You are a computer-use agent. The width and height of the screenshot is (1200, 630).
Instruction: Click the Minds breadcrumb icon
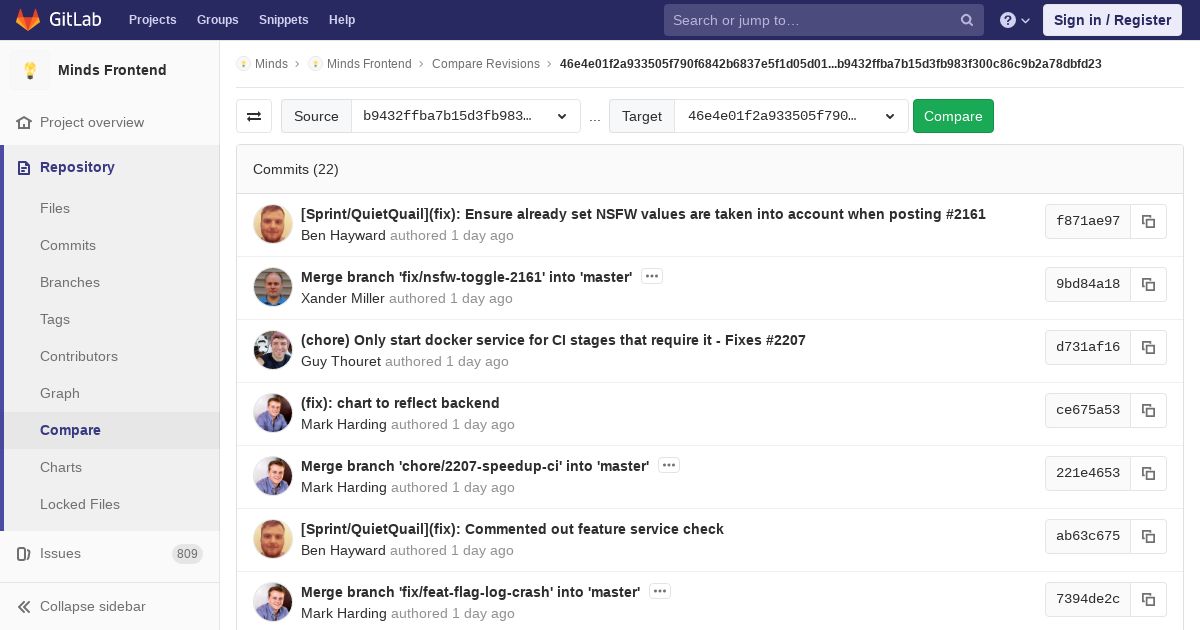tap(243, 64)
